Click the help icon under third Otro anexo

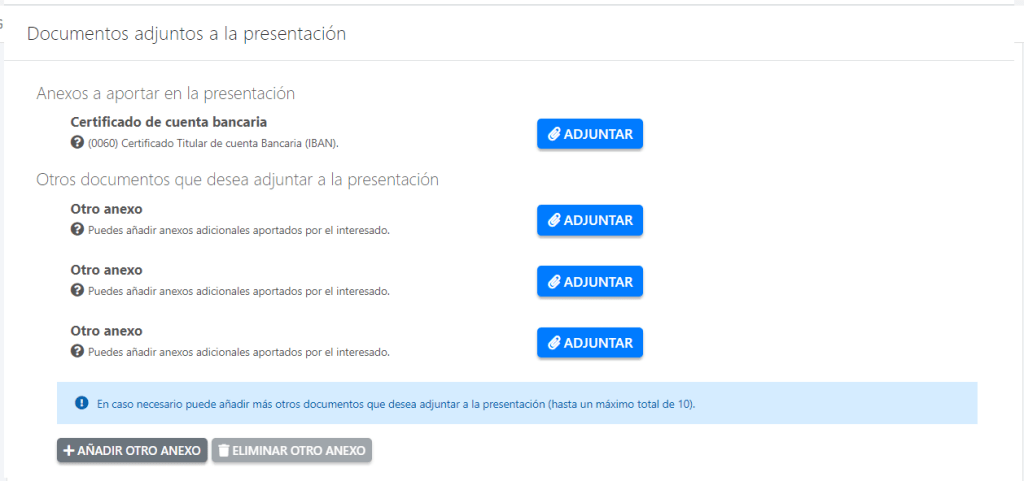[x=77, y=351]
